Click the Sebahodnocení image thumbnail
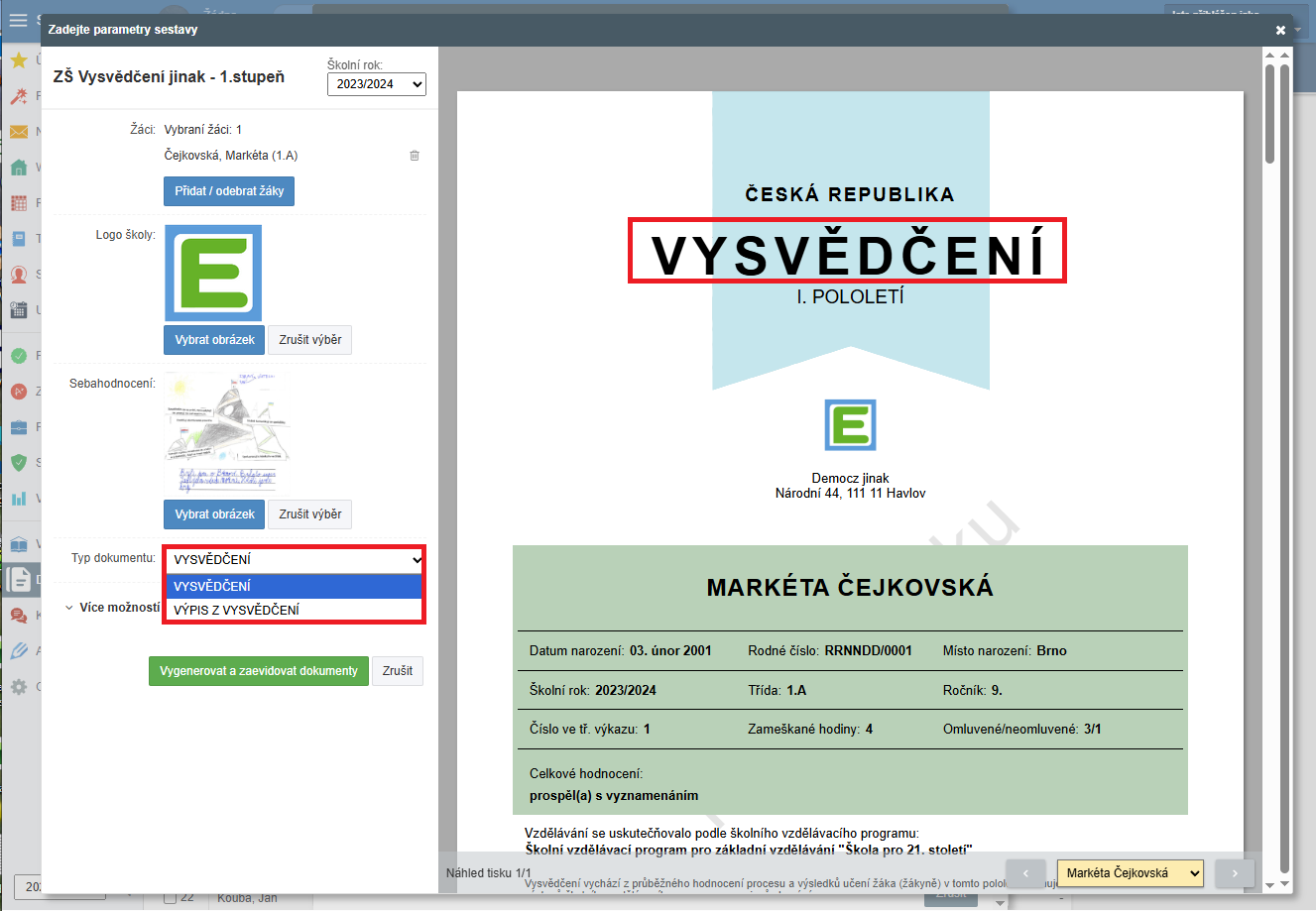1316x911 pixels. [x=227, y=433]
